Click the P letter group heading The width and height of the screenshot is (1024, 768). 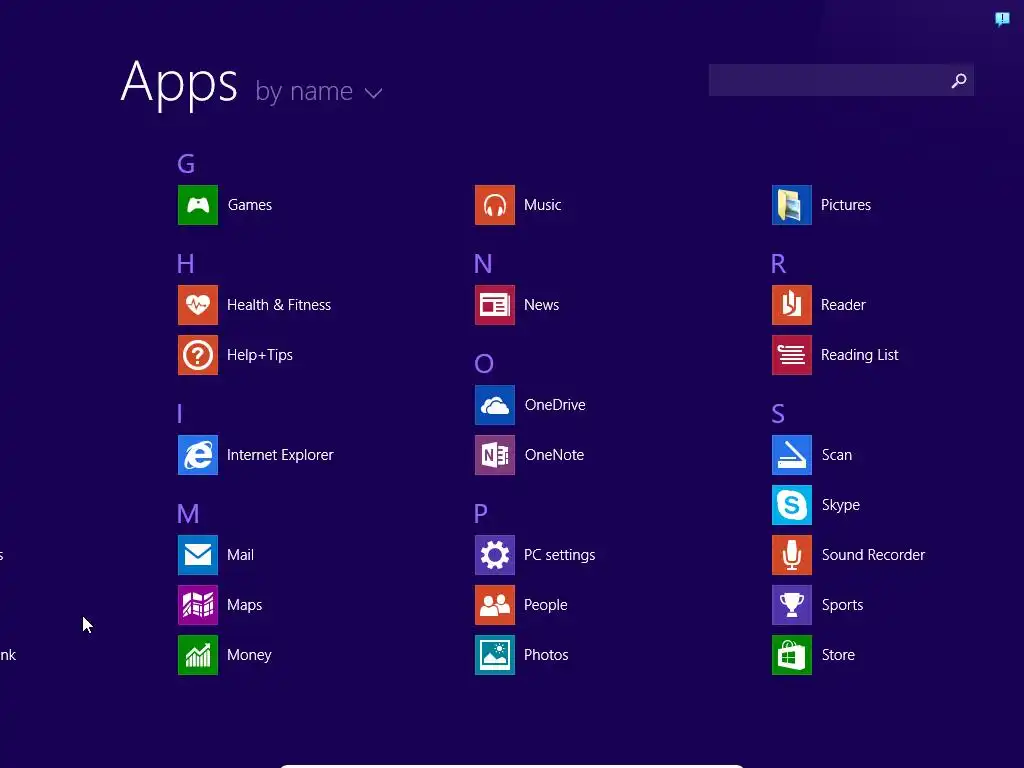[481, 514]
